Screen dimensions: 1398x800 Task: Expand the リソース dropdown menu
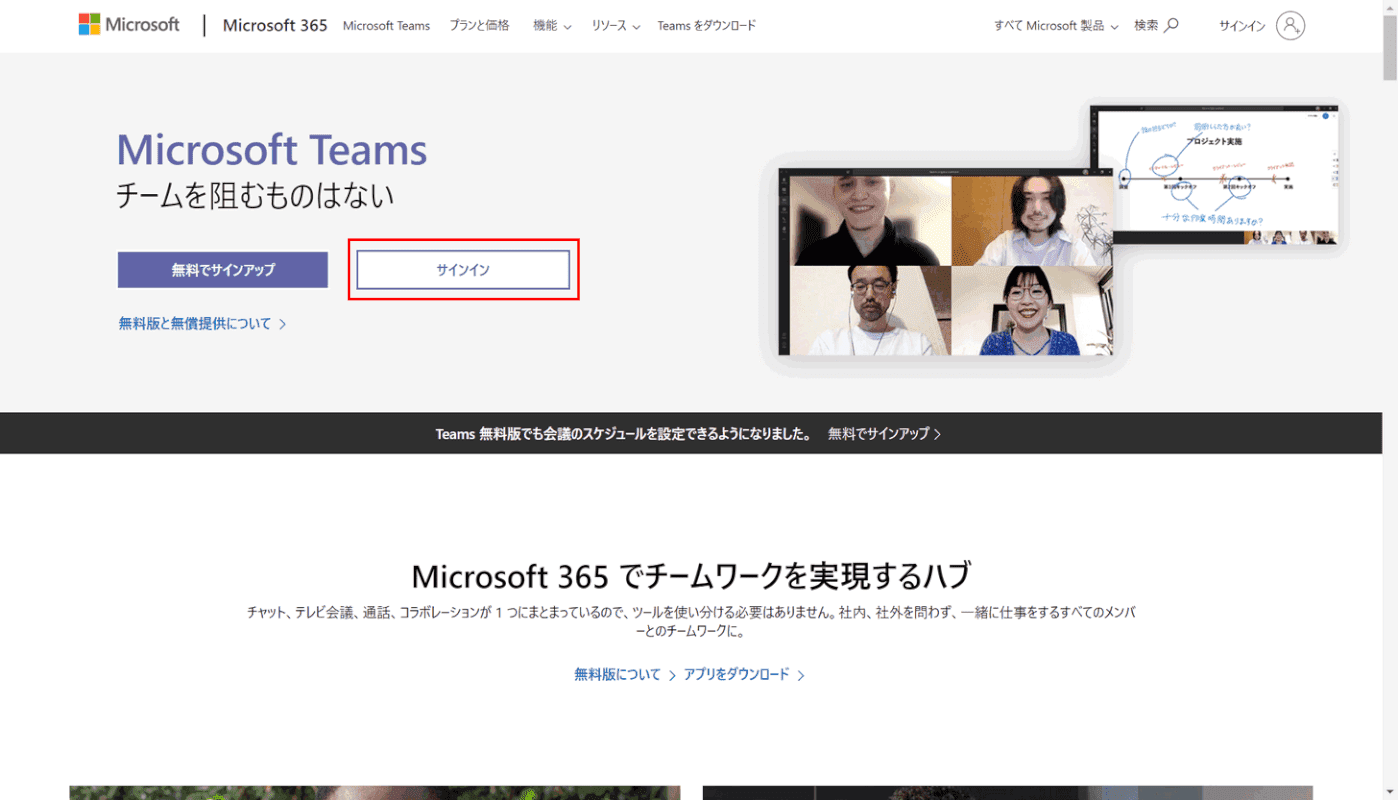(615, 26)
